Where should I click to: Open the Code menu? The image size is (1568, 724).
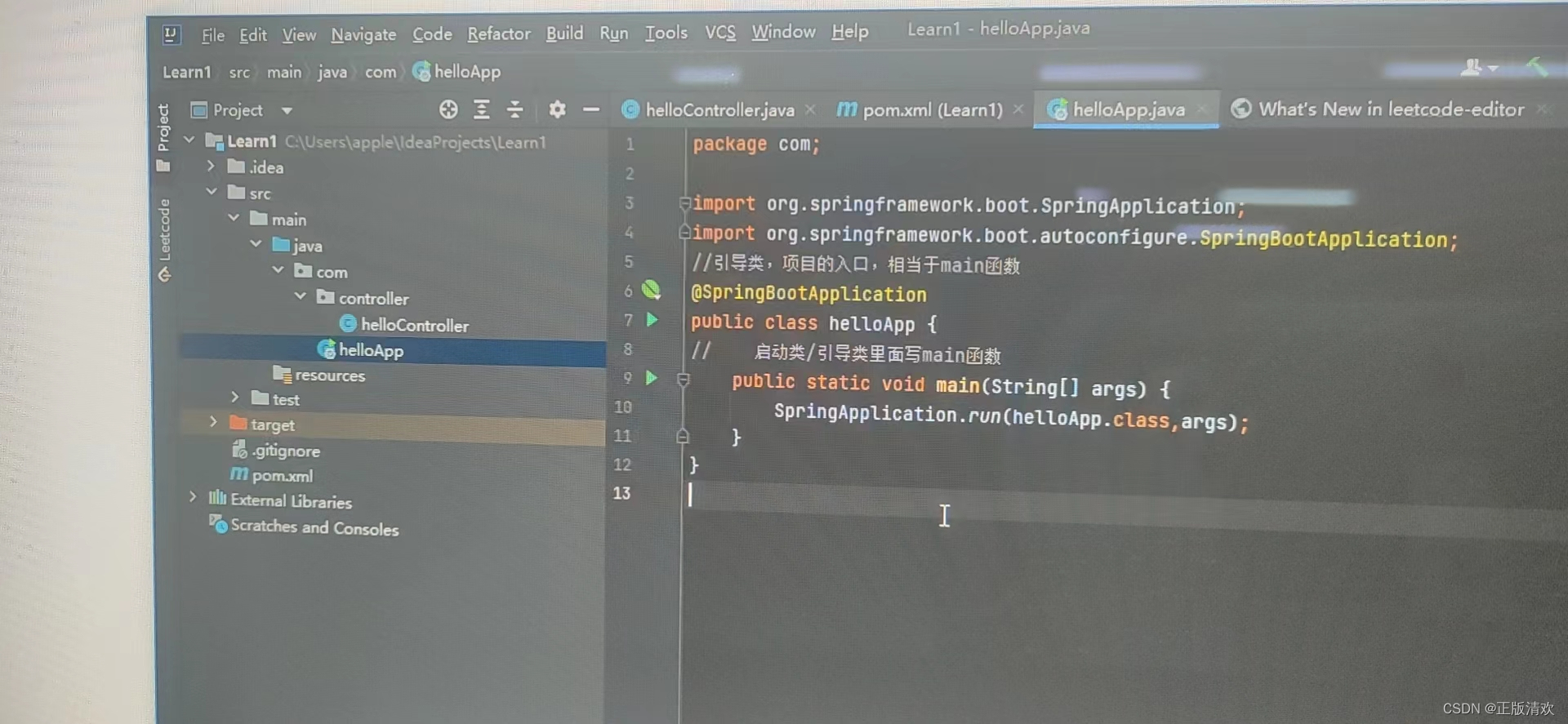[432, 34]
